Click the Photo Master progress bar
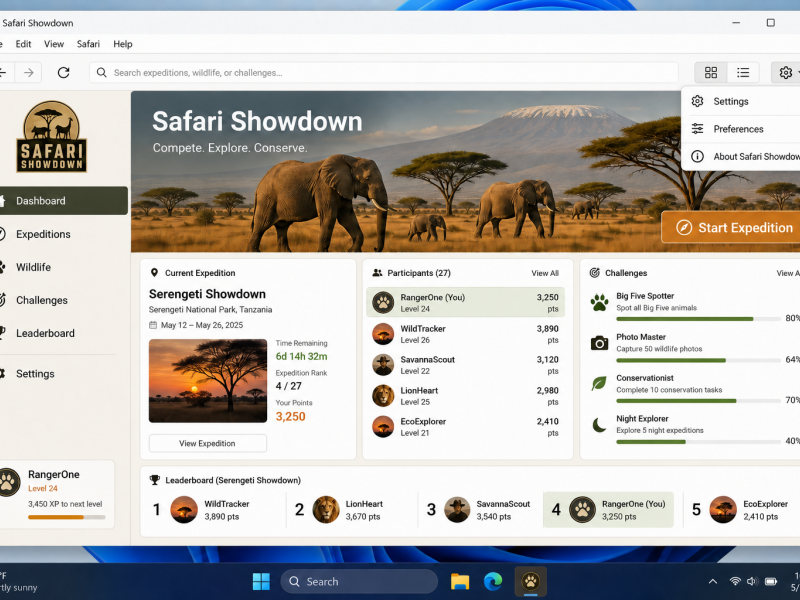The image size is (800, 600). tap(698, 360)
